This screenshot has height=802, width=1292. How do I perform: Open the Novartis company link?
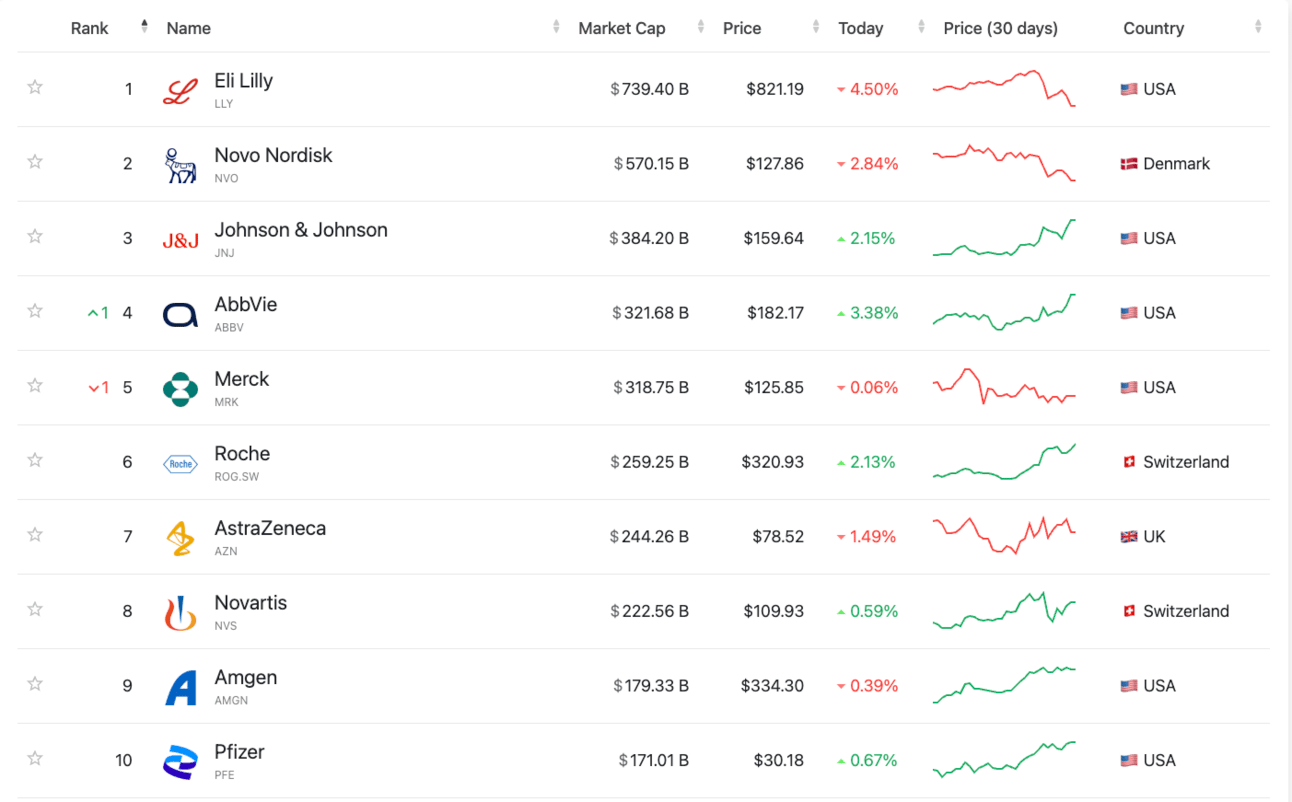(x=251, y=603)
